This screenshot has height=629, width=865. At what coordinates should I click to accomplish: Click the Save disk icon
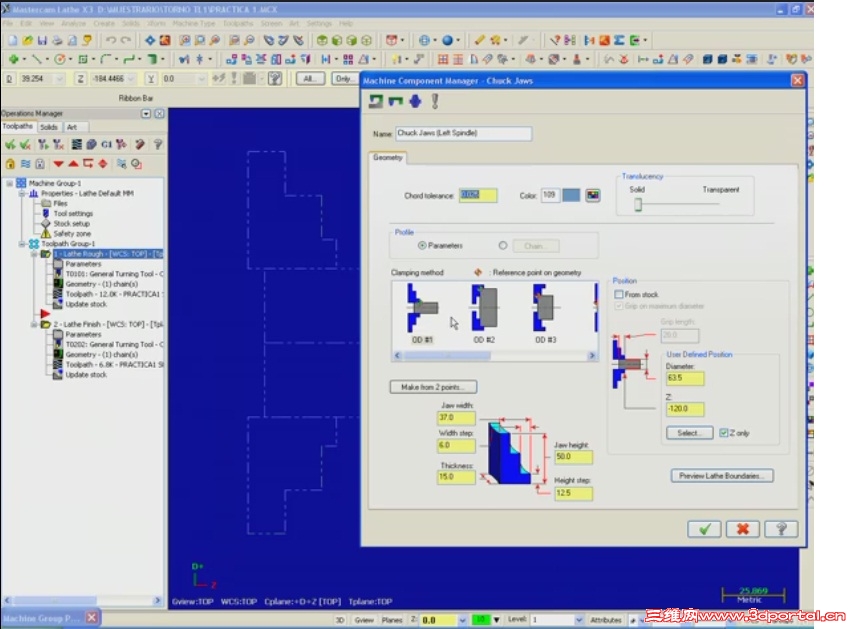42,40
